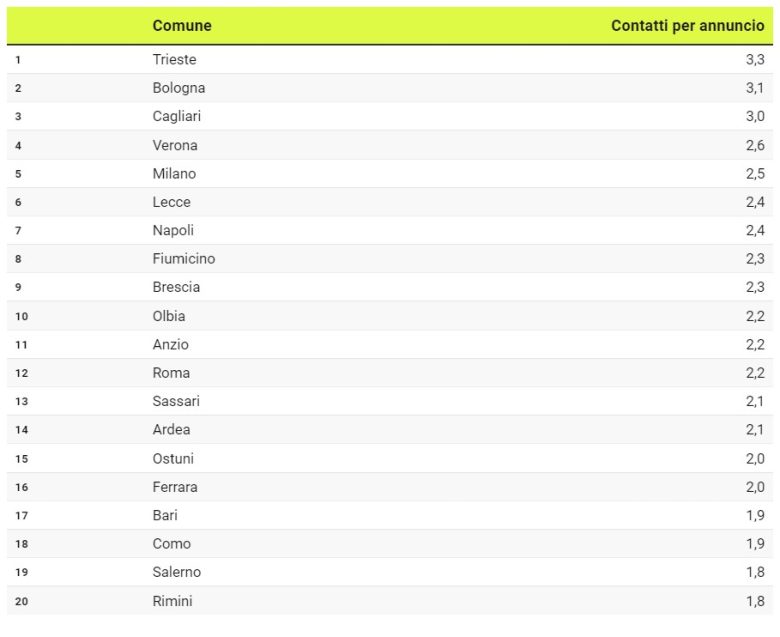
Task: Click the Contatti per annuncio header
Action: tap(687, 25)
